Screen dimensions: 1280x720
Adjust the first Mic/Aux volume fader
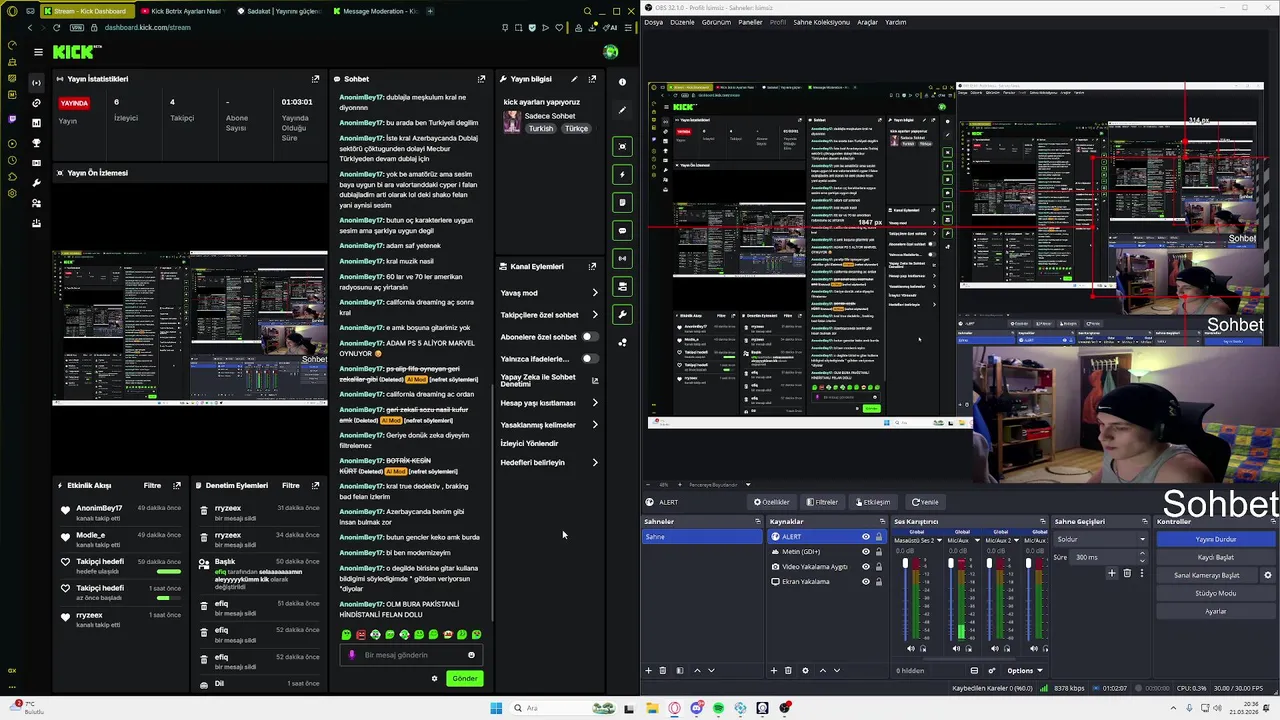(x=951, y=565)
